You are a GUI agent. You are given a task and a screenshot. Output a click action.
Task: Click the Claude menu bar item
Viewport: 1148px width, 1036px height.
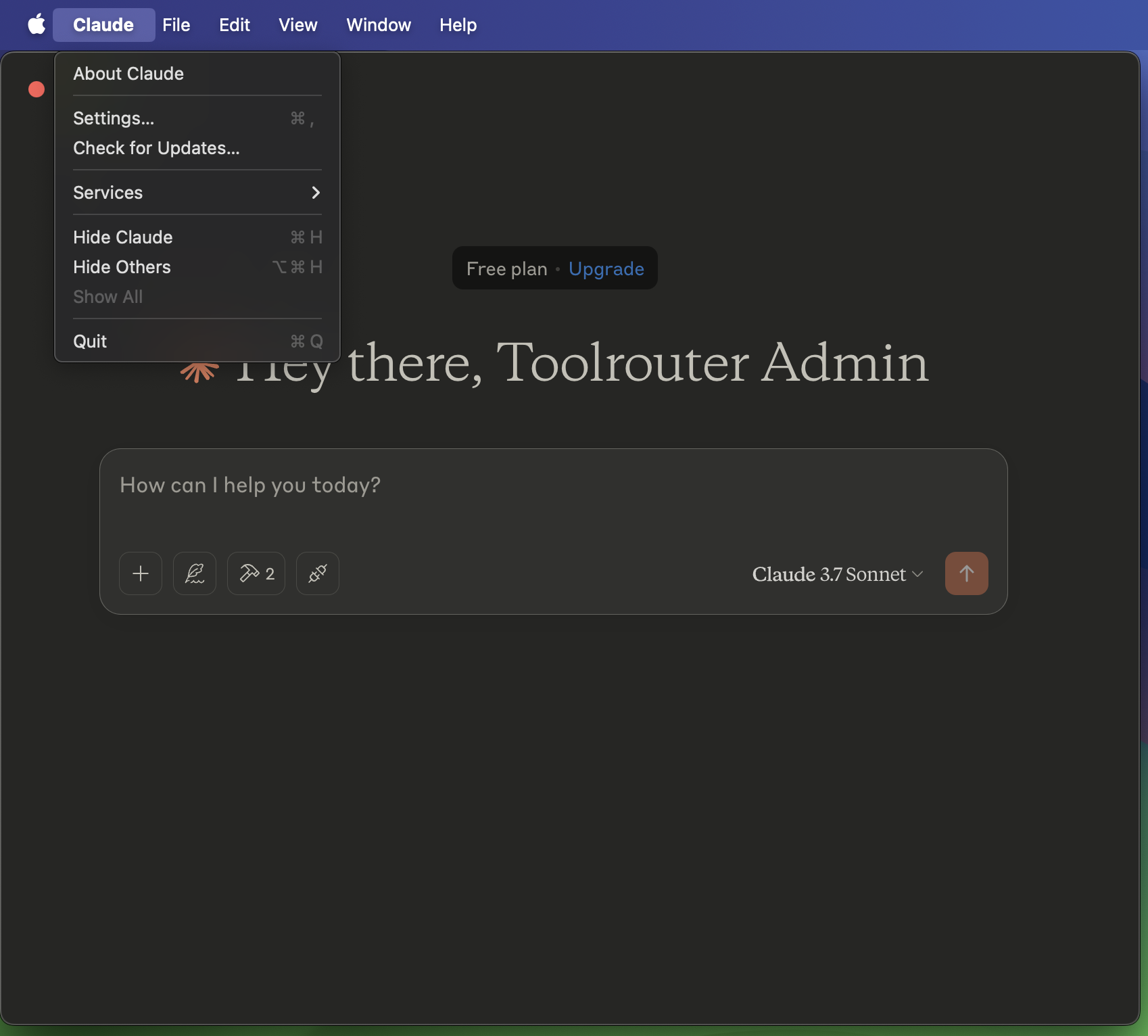click(x=103, y=25)
